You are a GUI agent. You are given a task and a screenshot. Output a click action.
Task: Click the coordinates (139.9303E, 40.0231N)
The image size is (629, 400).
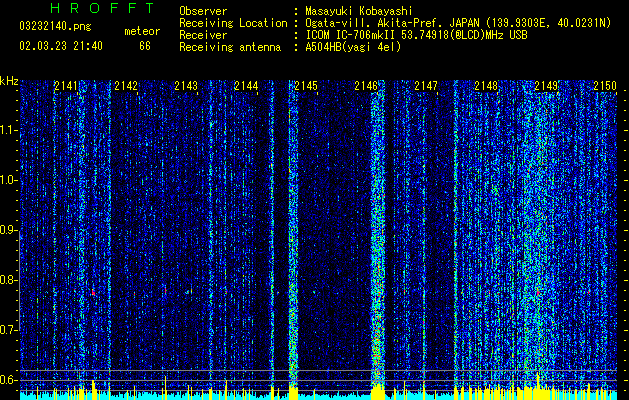[550, 23]
